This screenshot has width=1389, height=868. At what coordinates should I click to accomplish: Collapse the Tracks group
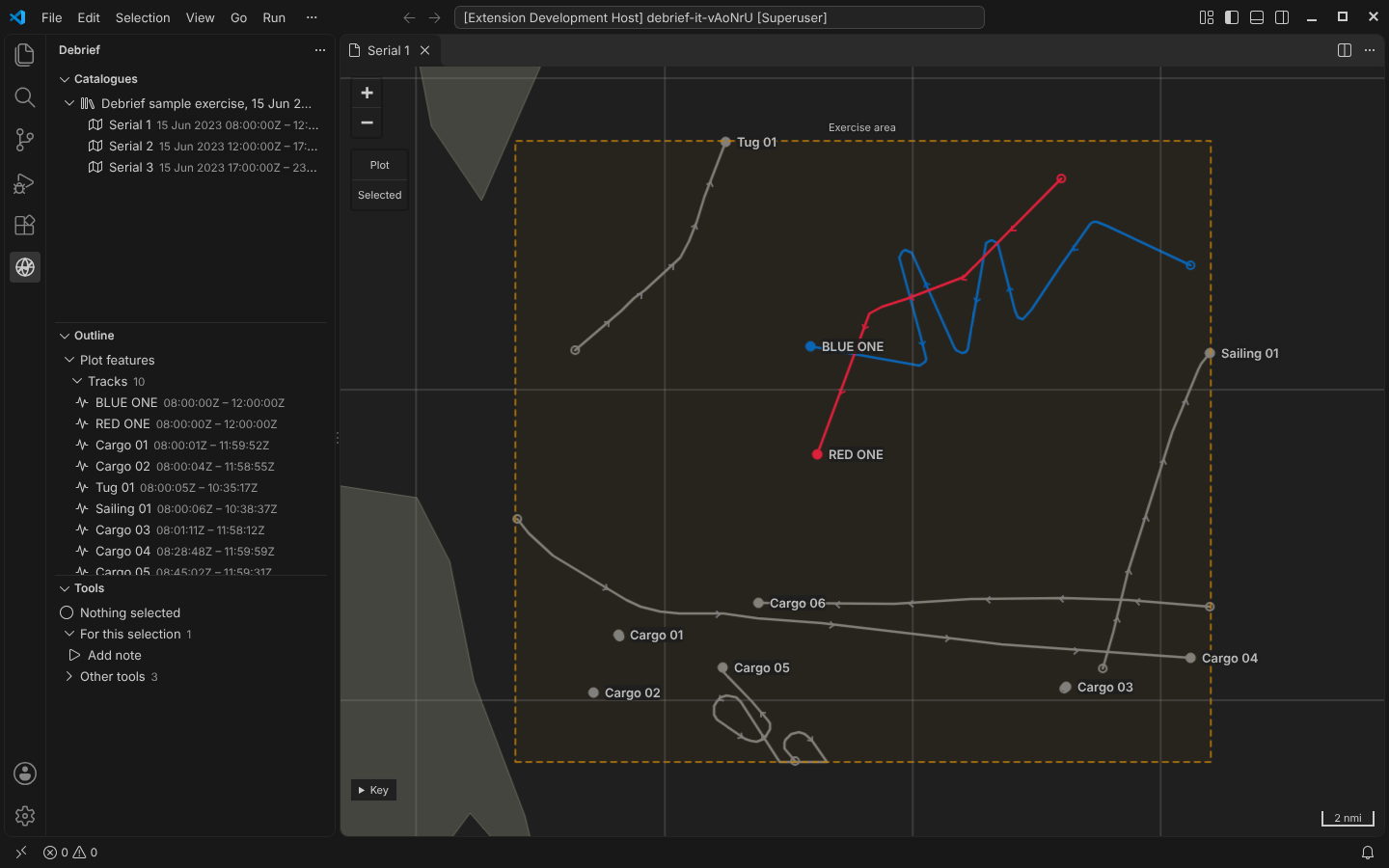pyautogui.click(x=77, y=381)
